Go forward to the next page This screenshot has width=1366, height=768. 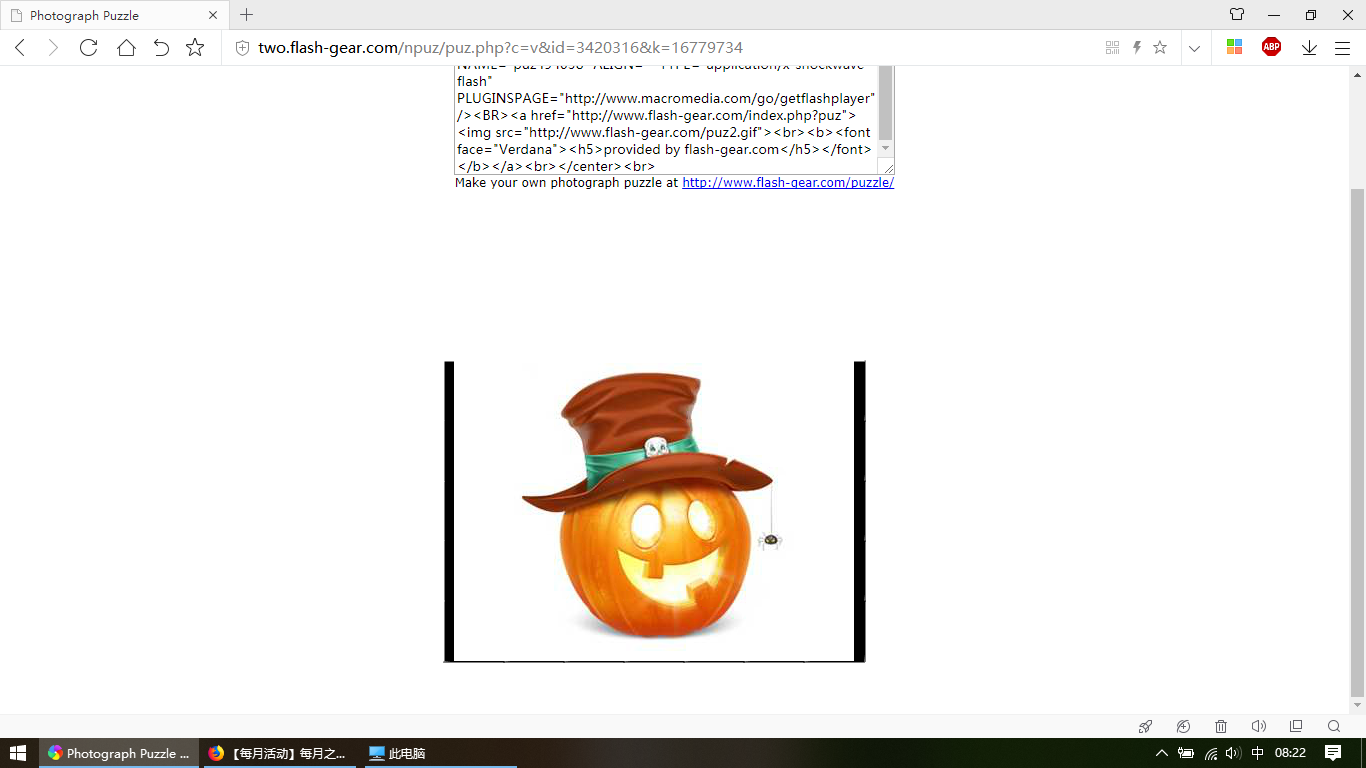53,47
